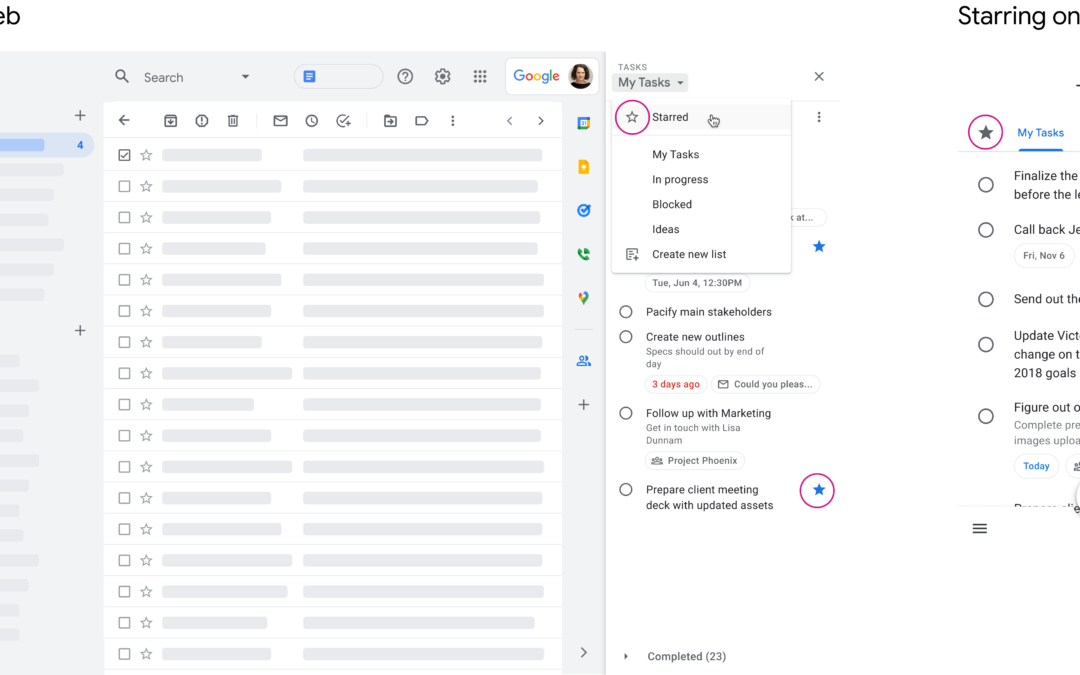Screen dimensions: 1080x675
Task: Open the Contacts side panel icon
Action: click(583, 361)
